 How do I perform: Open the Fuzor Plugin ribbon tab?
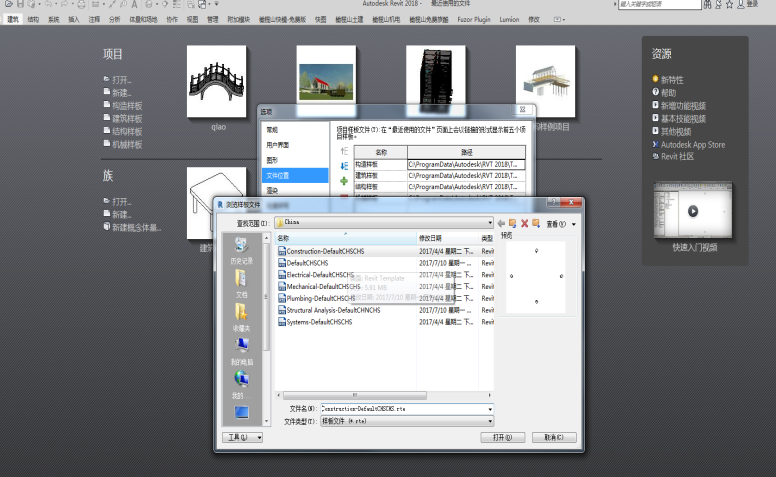click(474, 20)
